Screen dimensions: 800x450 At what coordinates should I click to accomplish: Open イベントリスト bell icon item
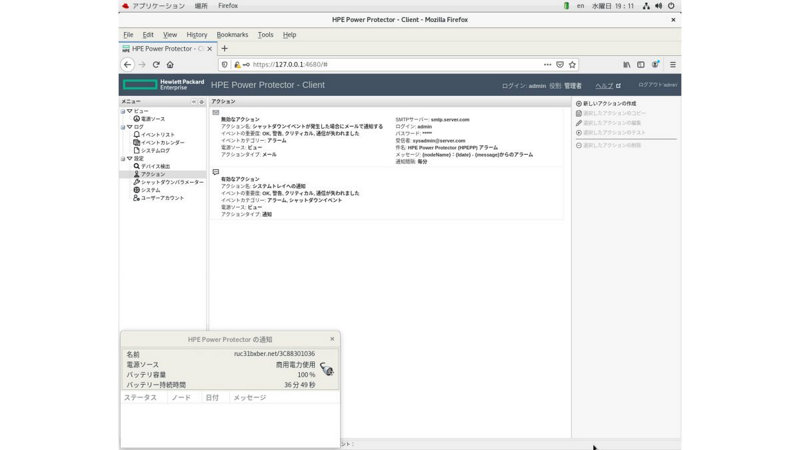157,134
